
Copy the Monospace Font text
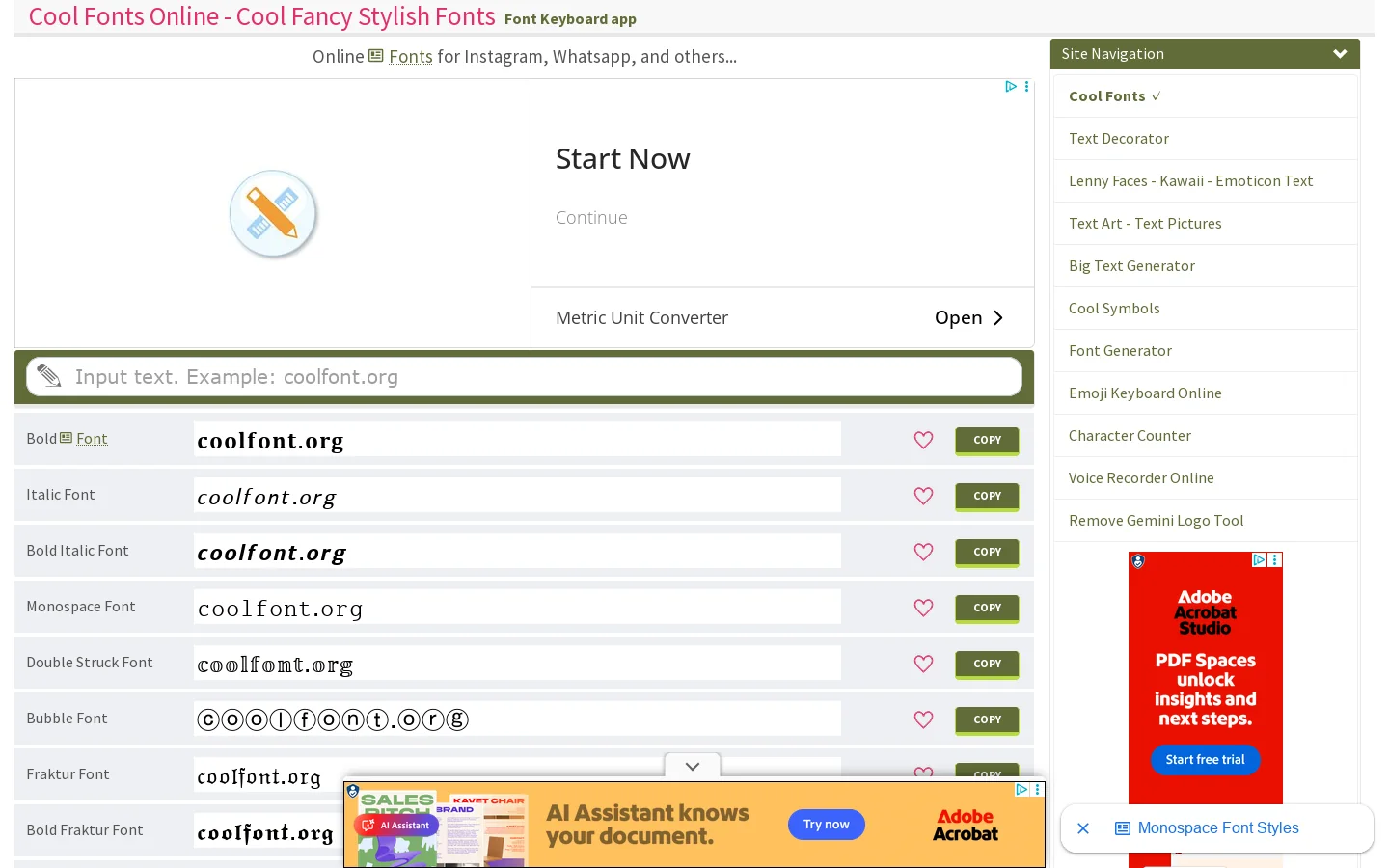(x=987, y=608)
